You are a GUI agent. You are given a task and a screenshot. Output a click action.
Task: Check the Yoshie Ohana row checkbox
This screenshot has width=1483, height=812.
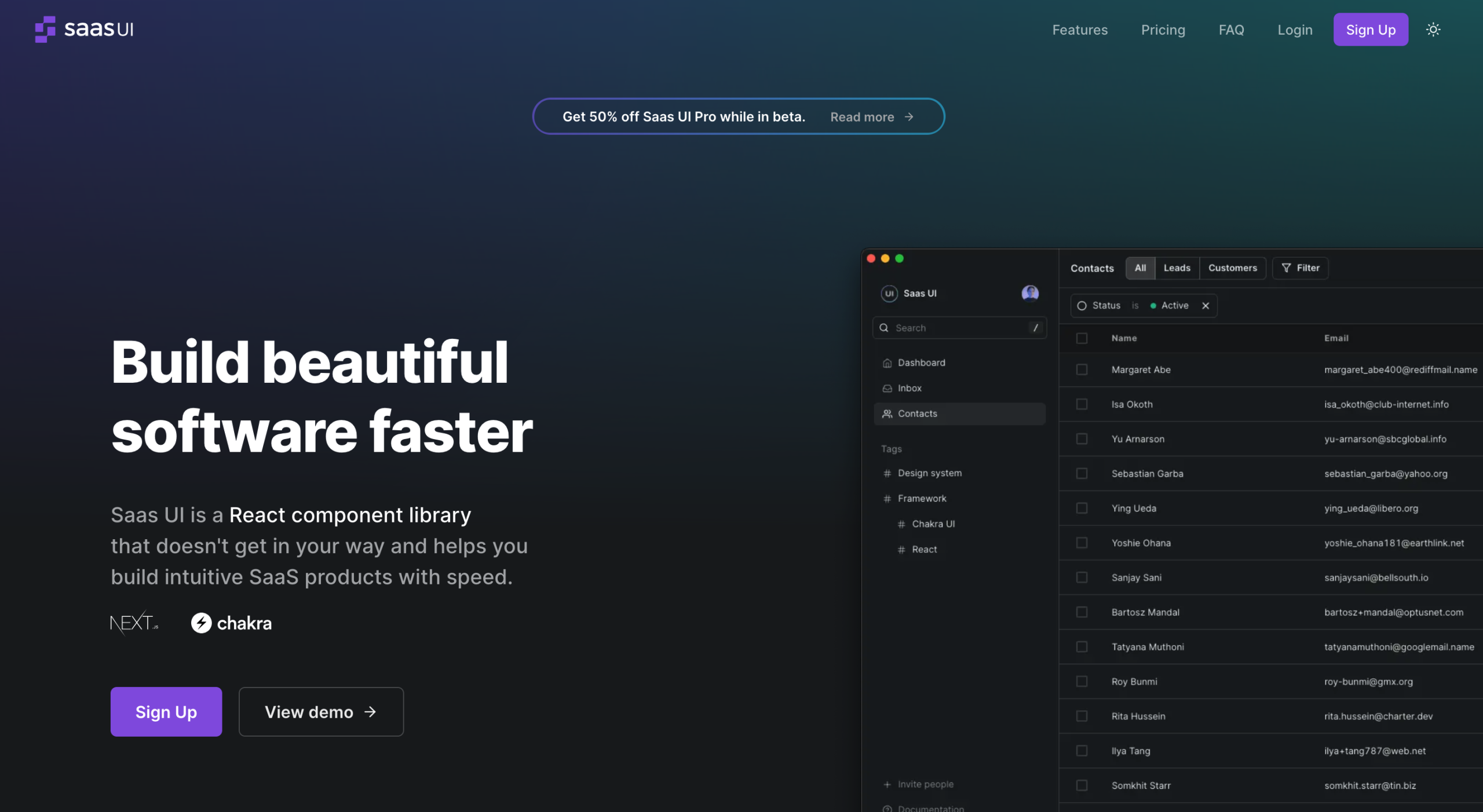click(x=1082, y=543)
